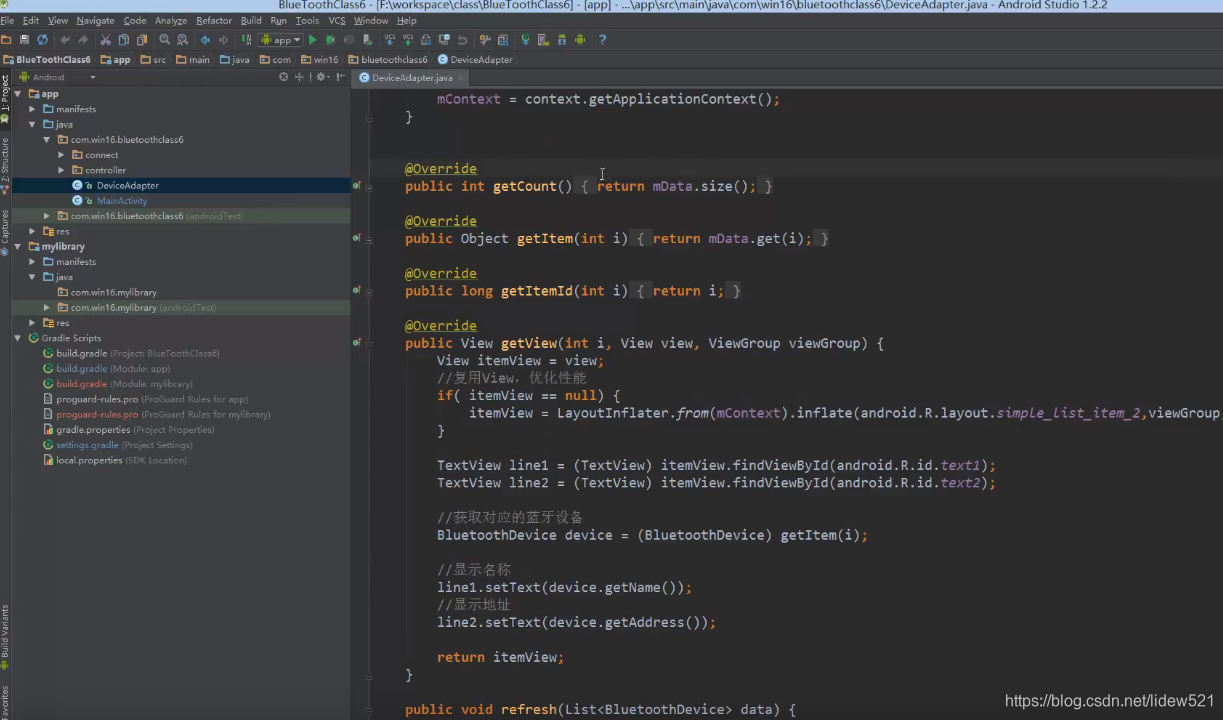Collapse the mylibrary module node

point(18,246)
